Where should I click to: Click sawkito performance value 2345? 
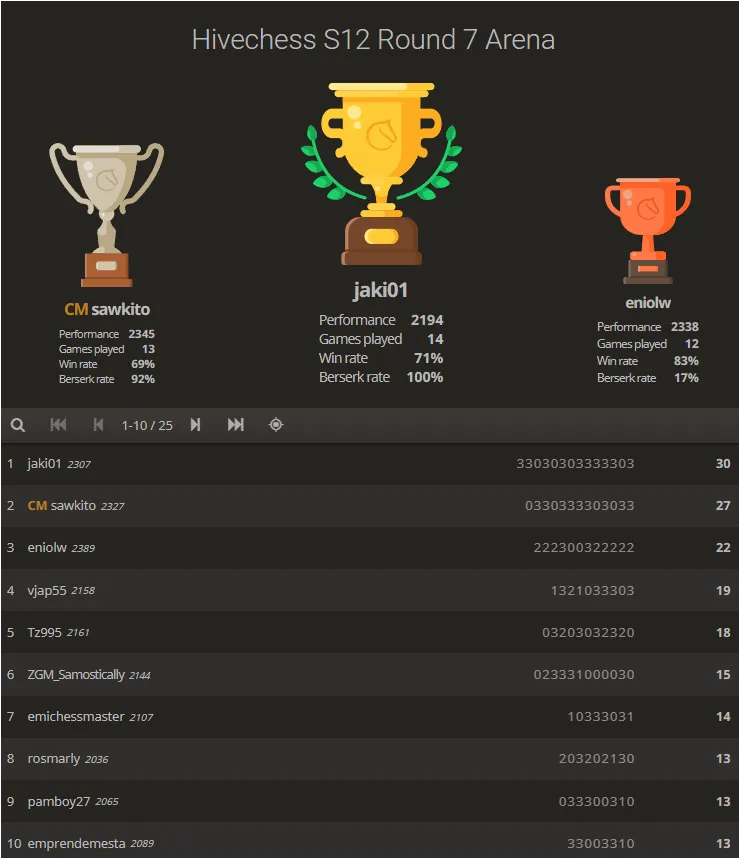click(142, 334)
